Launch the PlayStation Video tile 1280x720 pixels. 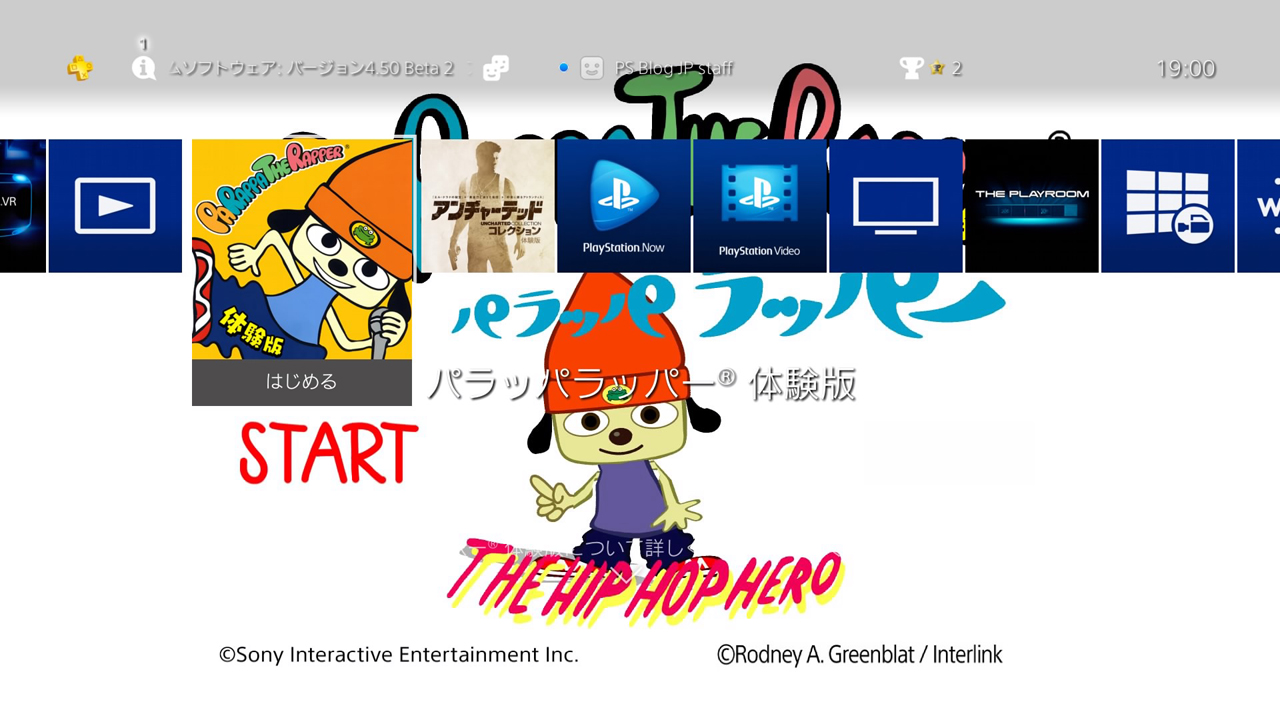pyautogui.click(x=760, y=205)
